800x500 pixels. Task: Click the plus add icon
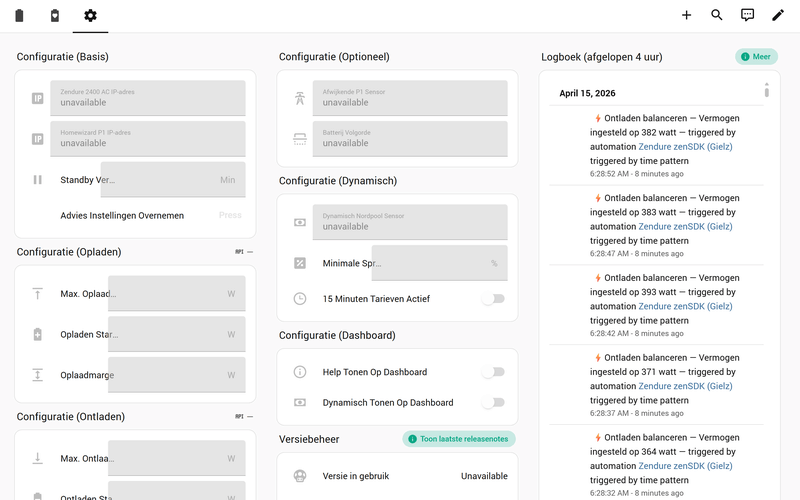(686, 15)
